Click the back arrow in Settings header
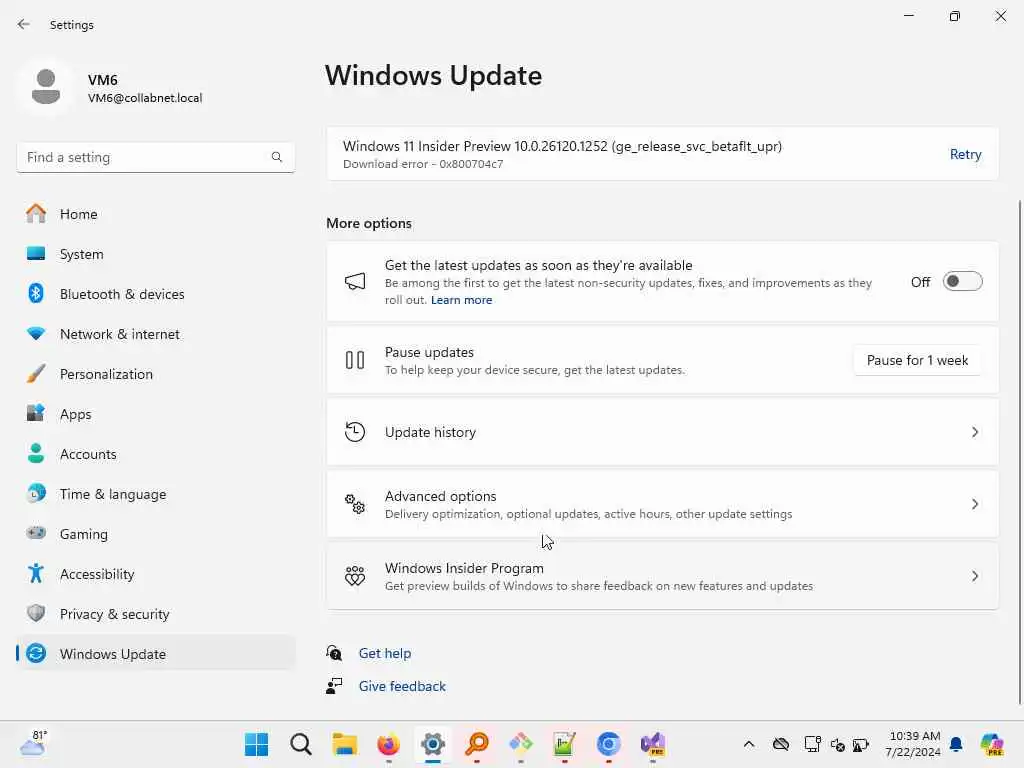 pyautogui.click(x=24, y=24)
